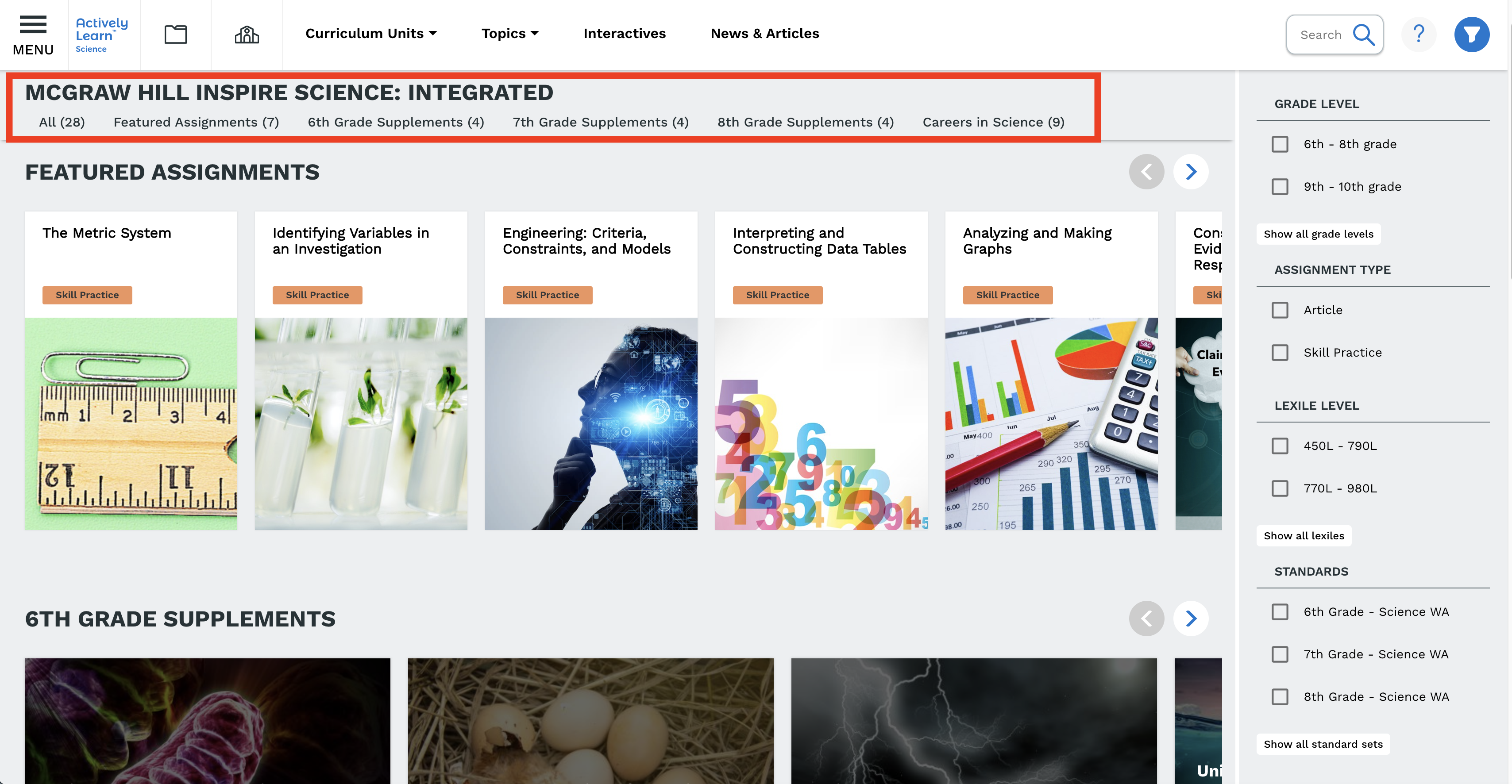The width and height of the screenshot is (1512, 784).
Task: Click Skill Practice tag on Engineering card
Action: (547, 295)
